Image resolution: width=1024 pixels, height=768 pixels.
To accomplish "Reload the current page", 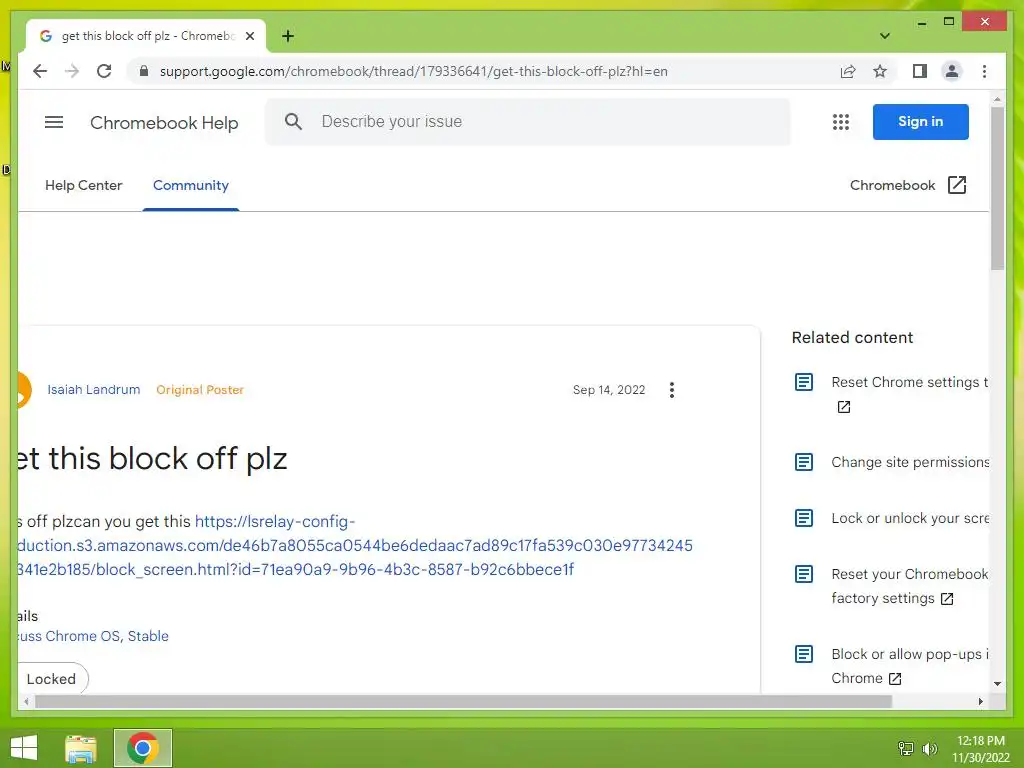I will (104, 71).
